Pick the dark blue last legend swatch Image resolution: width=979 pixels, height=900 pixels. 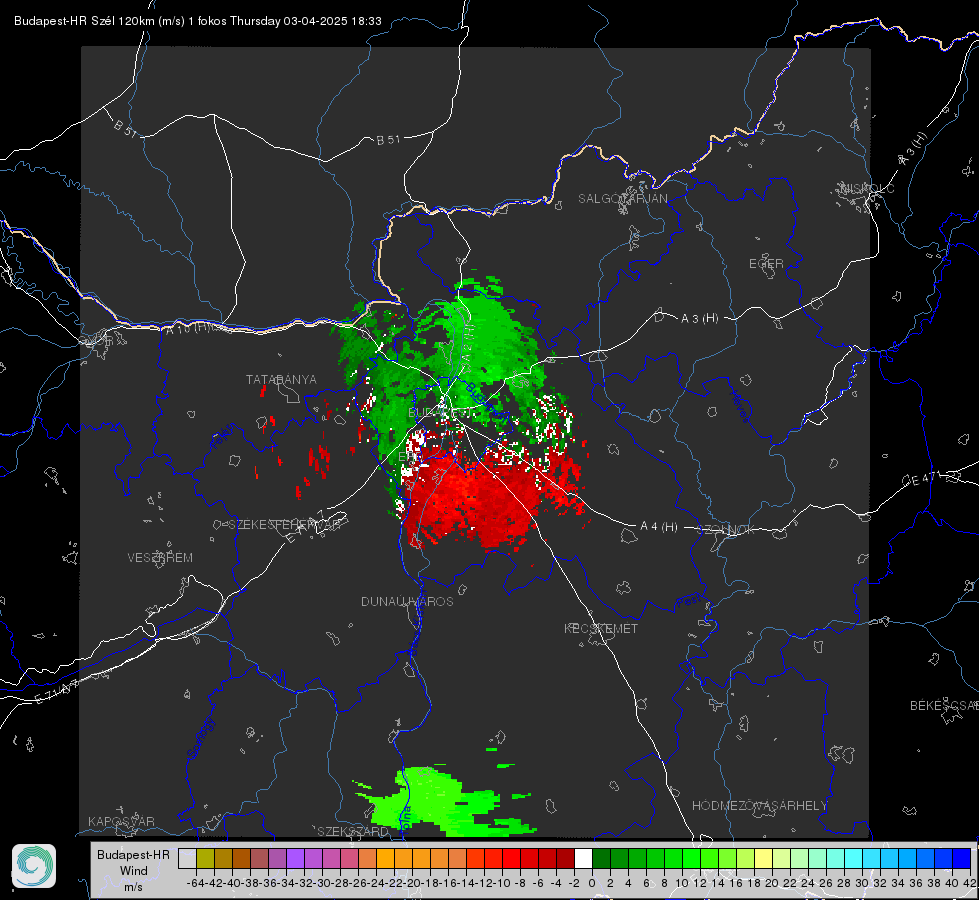(962, 858)
